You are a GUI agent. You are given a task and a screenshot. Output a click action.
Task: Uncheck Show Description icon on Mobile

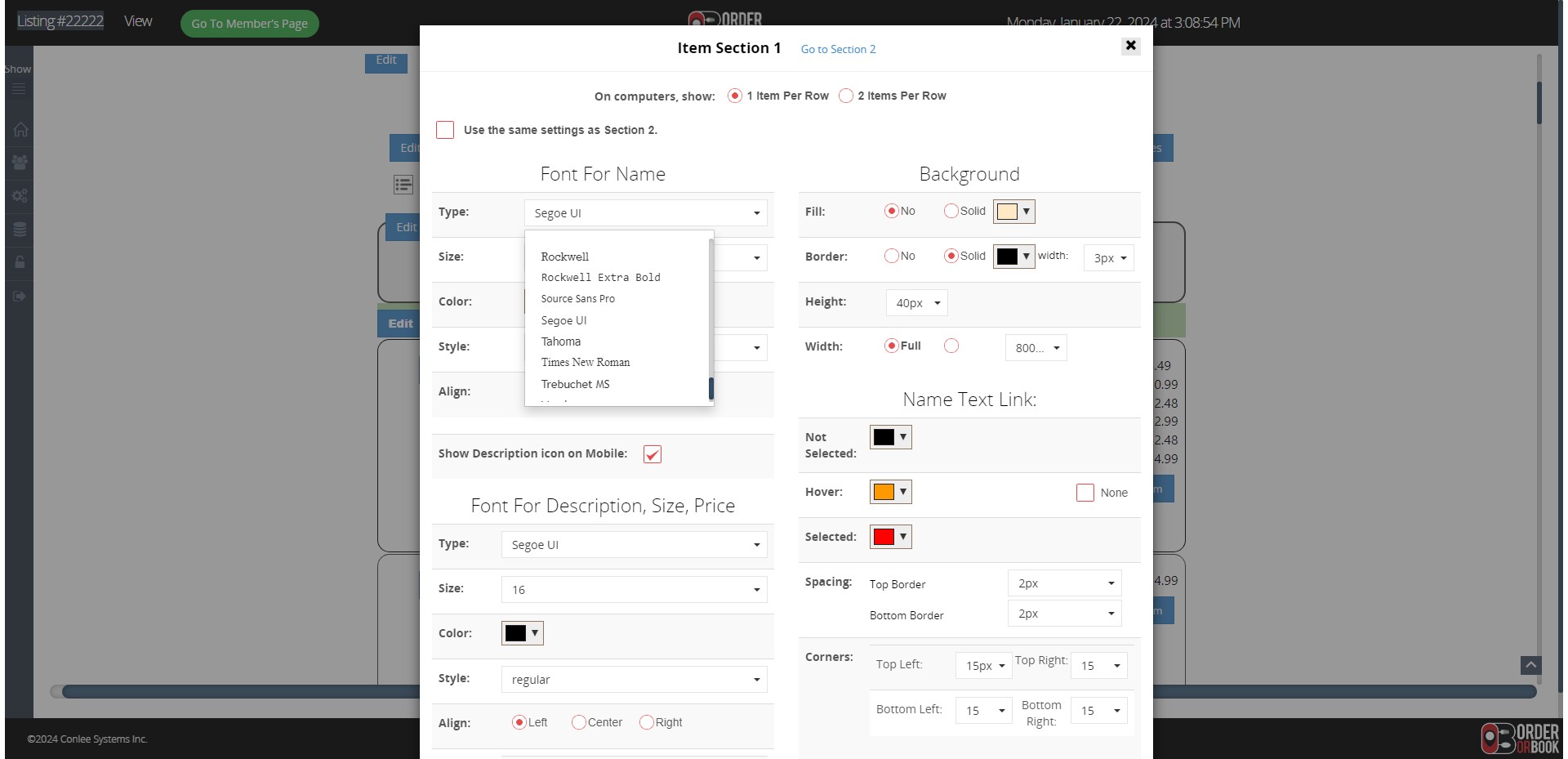(653, 454)
